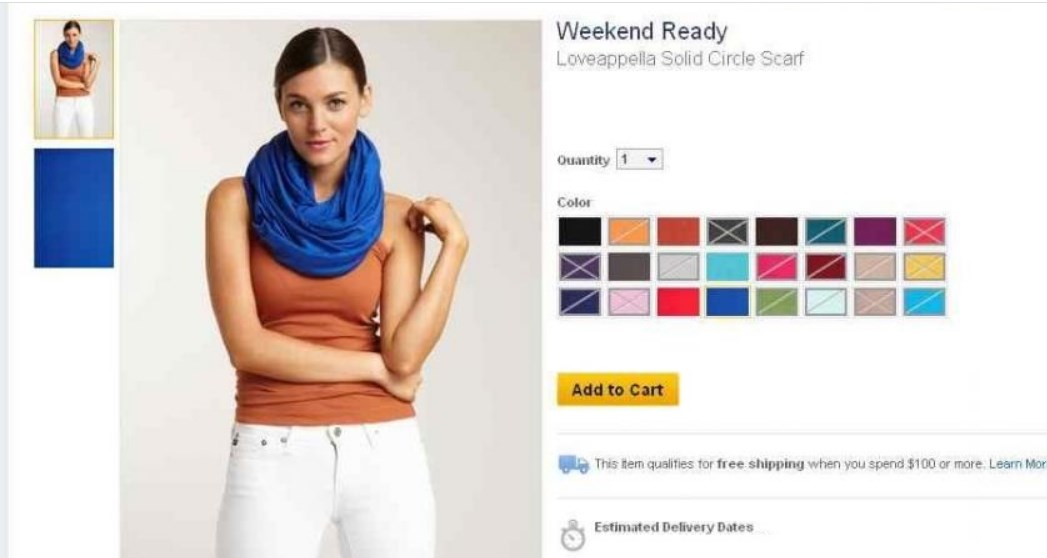Select the purple color swatch
This screenshot has height=558, width=1047.
[875, 232]
